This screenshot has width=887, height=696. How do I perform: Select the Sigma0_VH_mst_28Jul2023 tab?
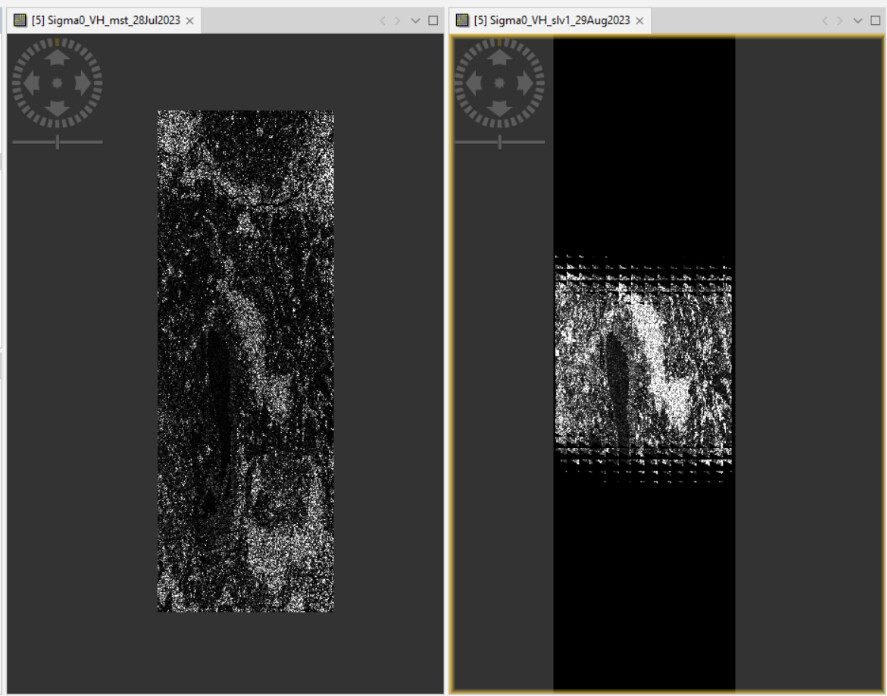tap(103, 21)
